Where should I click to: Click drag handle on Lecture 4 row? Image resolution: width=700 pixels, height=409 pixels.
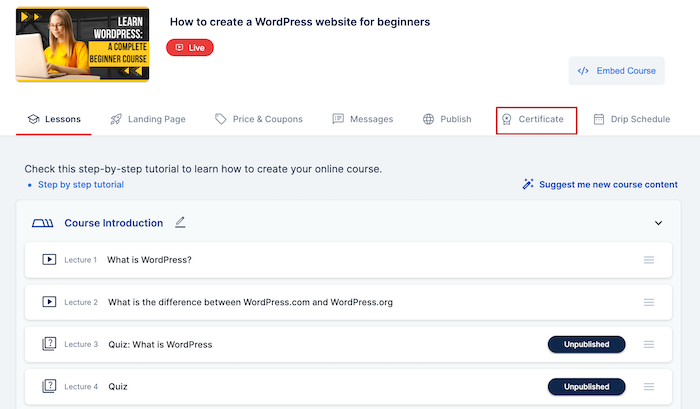tap(649, 387)
